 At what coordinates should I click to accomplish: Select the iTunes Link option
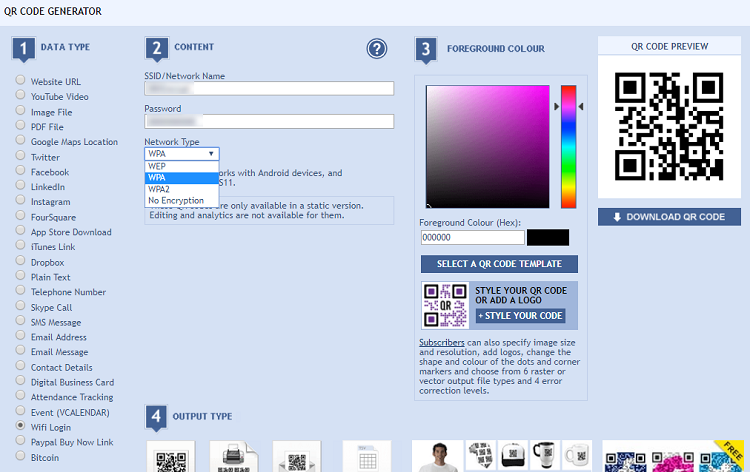(x=20, y=245)
